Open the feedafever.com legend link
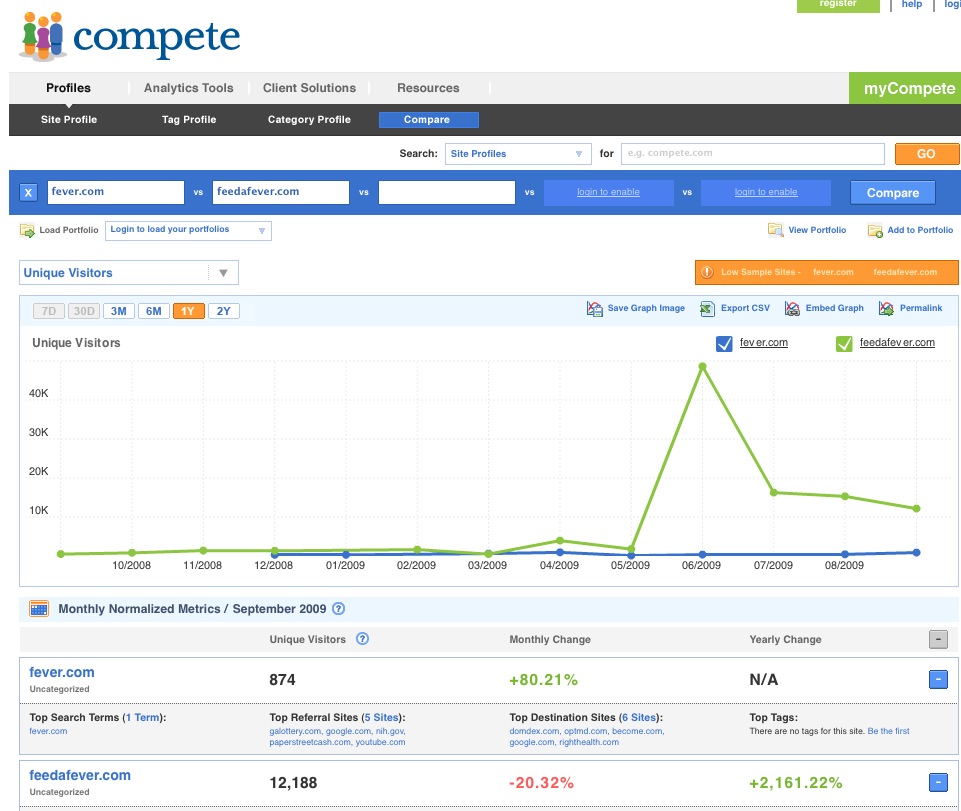The height and width of the screenshot is (811, 961). (897, 343)
